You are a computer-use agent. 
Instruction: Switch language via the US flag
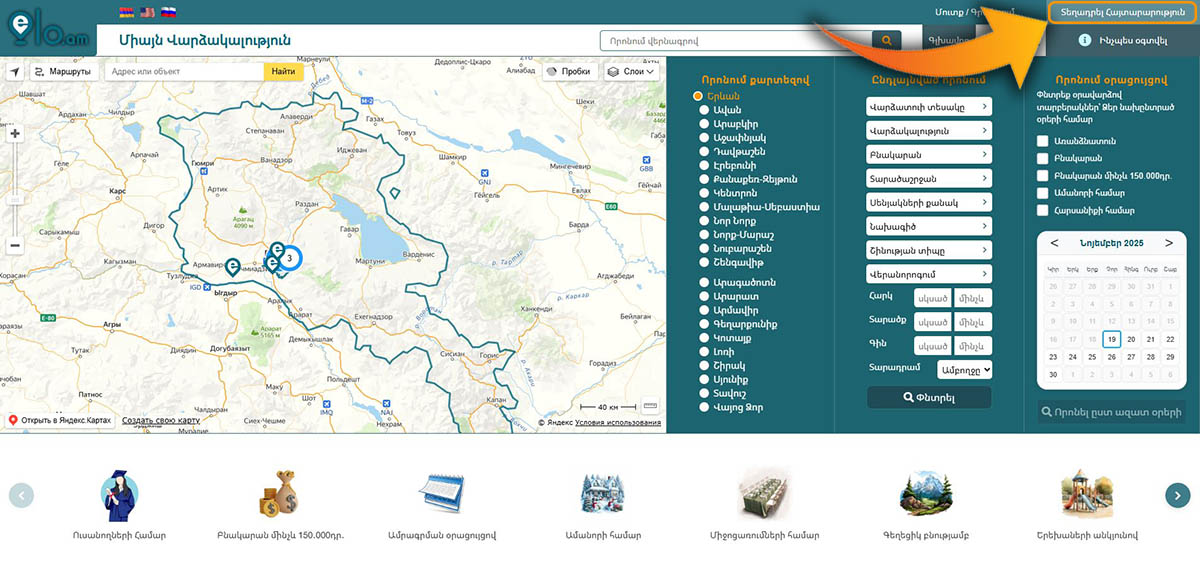[147, 12]
